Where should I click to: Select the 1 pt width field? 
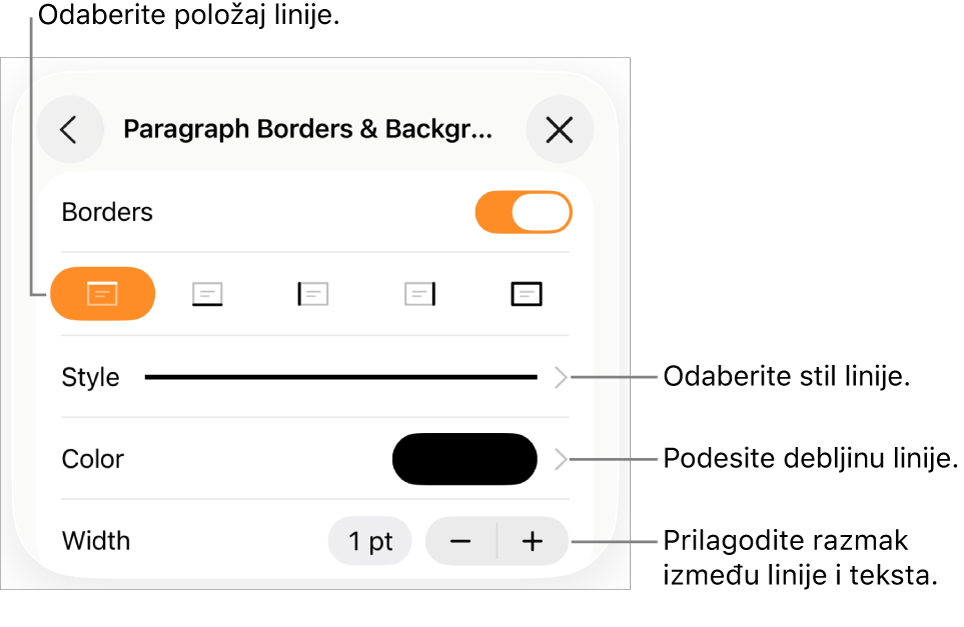[x=370, y=542]
